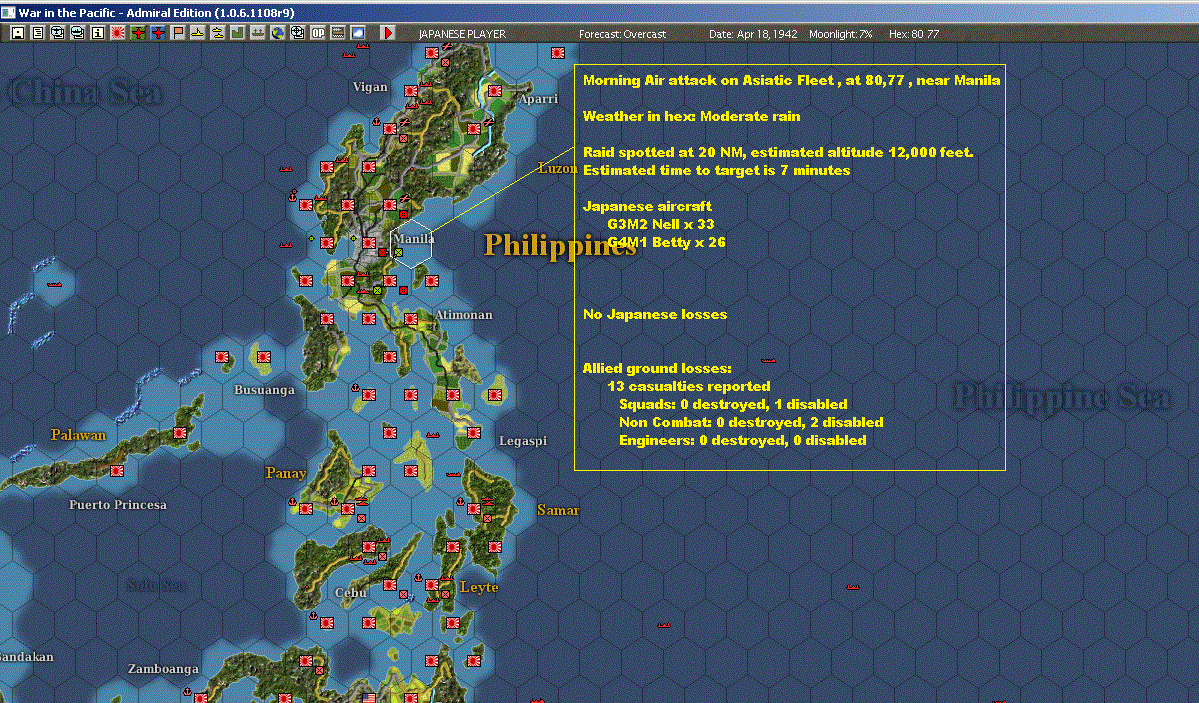
Task: Click the Date: Apr 18, 1942 text
Action: (753, 34)
